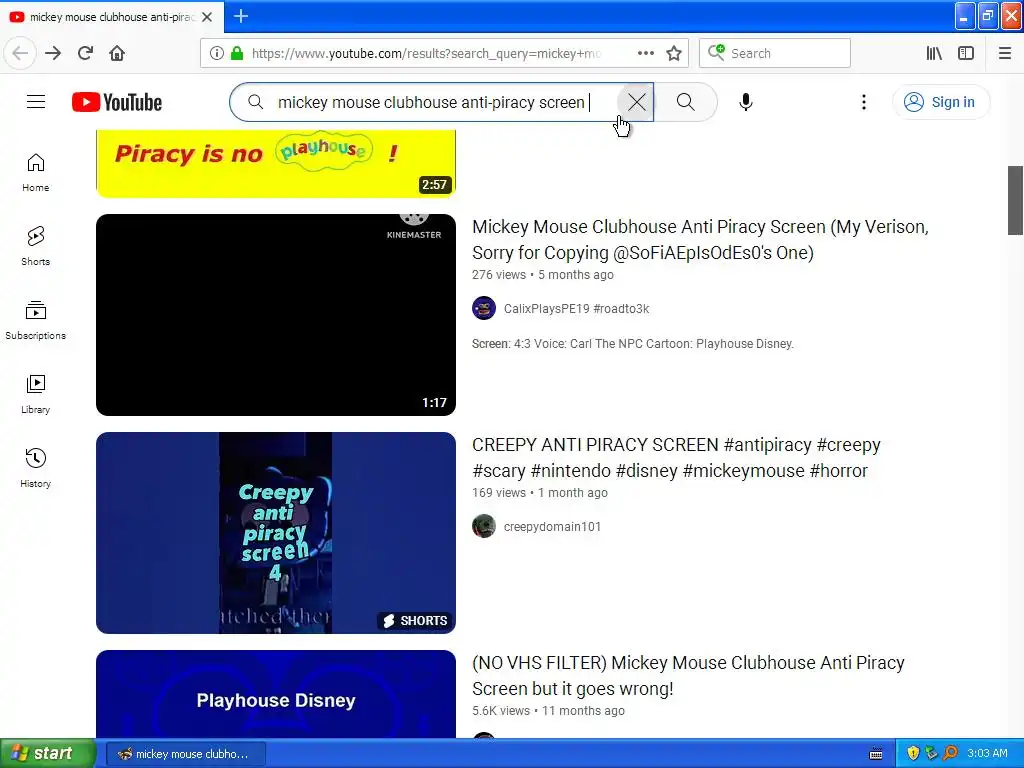Click the orange magnifier tray icon
The width and height of the screenshot is (1024, 768).
(951, 753)
